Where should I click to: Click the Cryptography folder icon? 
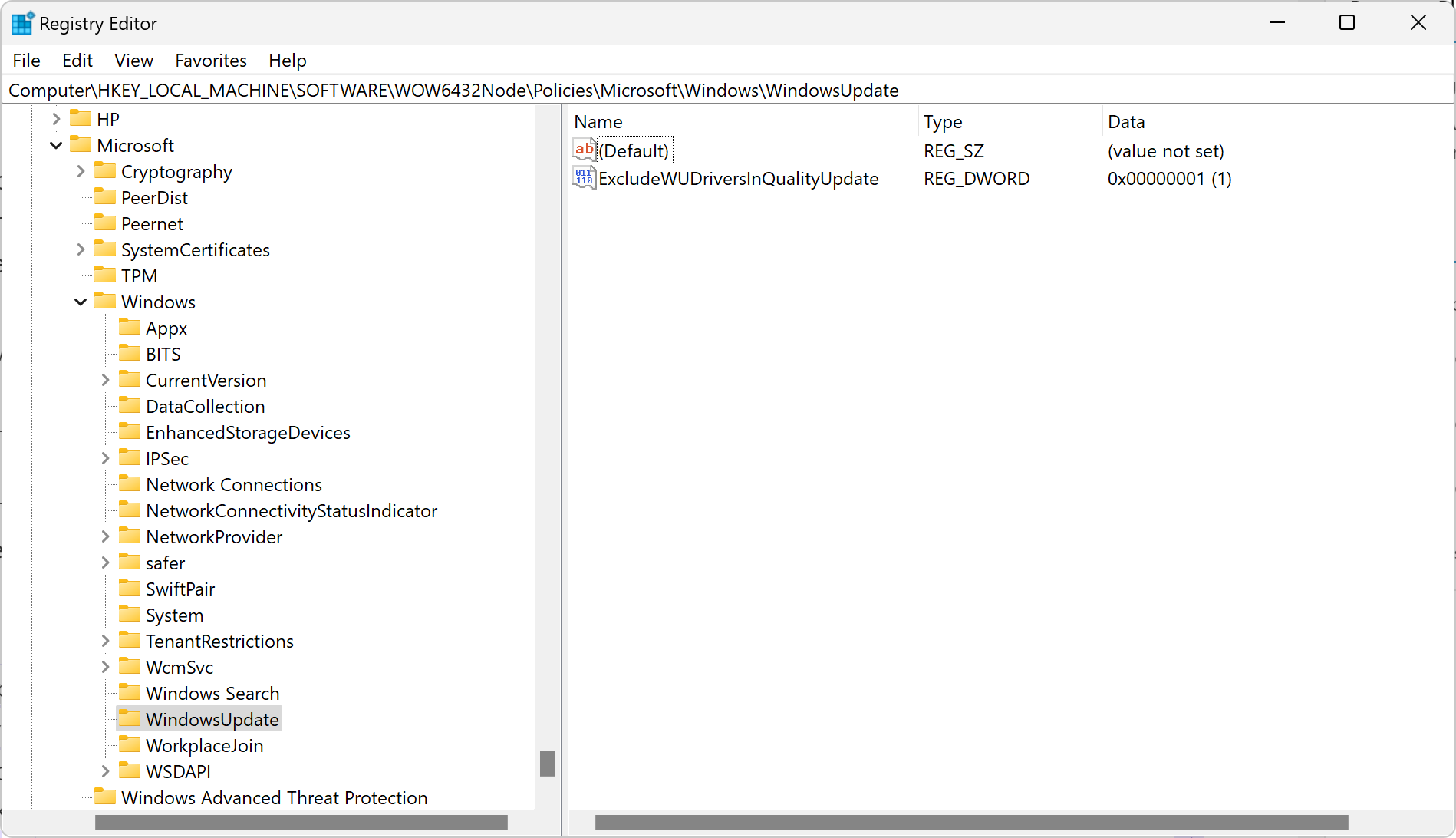pyautogui.click(x=107, y=170)
